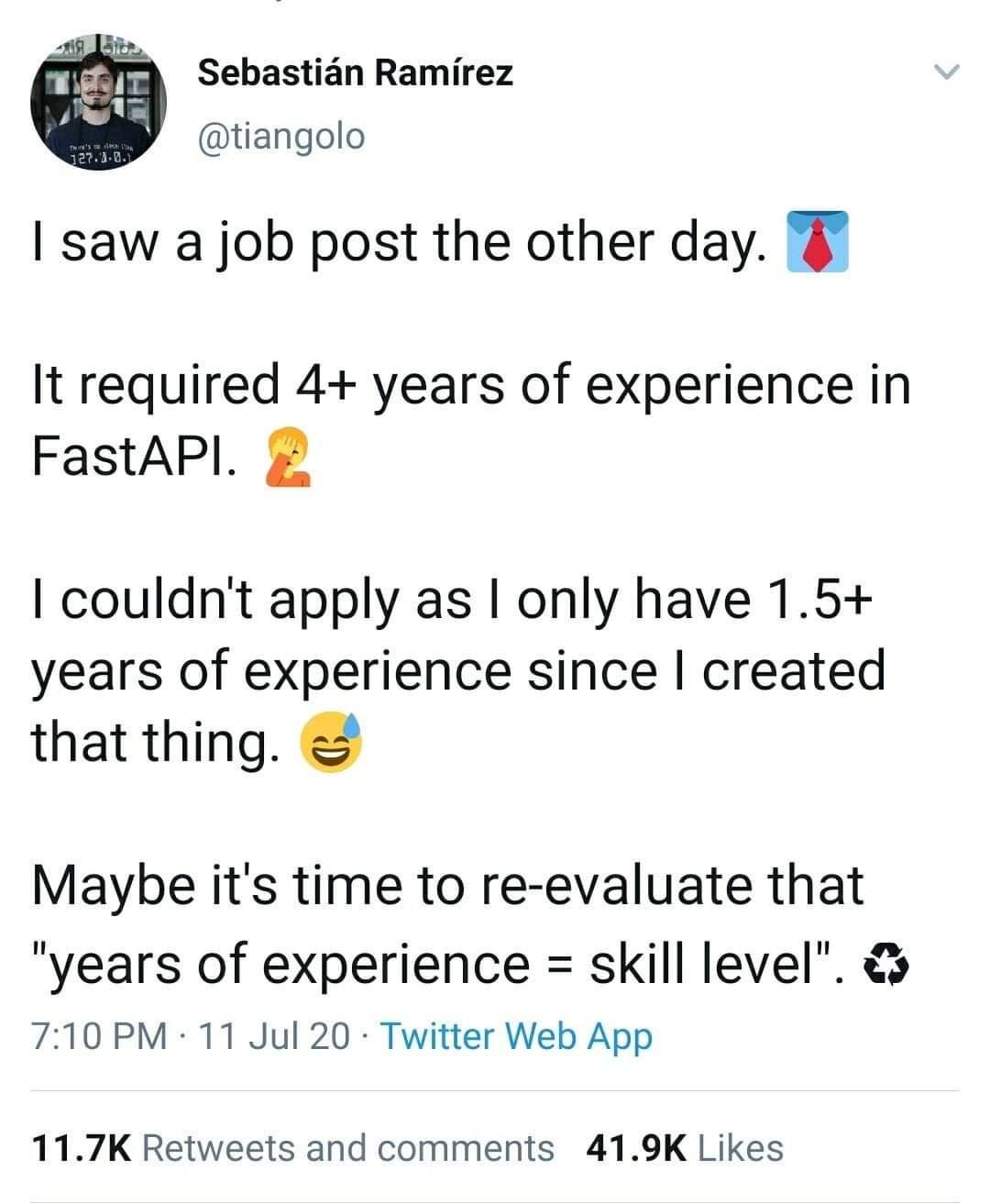Click the "that thing." text
This screenshot has height=1204, width=990.
[x=156, y=743]
